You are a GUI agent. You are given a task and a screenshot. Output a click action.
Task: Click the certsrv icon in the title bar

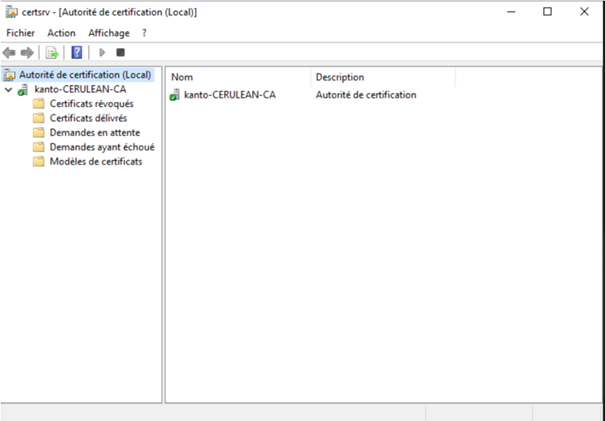point(12,12)
